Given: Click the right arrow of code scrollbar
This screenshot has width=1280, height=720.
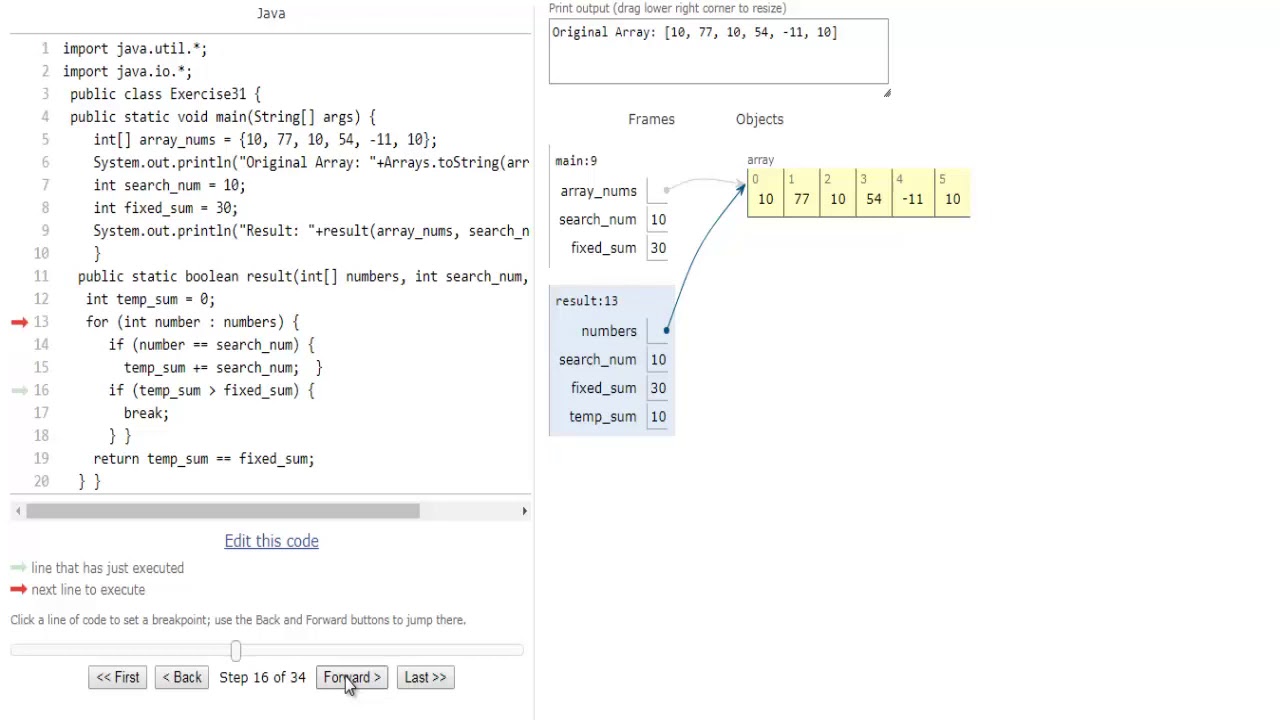Looking at the screenshot, I should pyautogui.click(x=524, y=511).
